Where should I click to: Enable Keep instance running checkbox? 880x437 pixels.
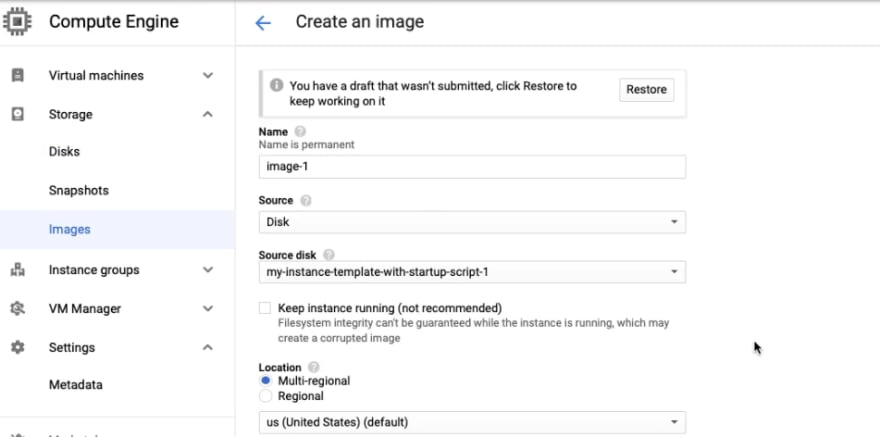[x=265, y=308]
